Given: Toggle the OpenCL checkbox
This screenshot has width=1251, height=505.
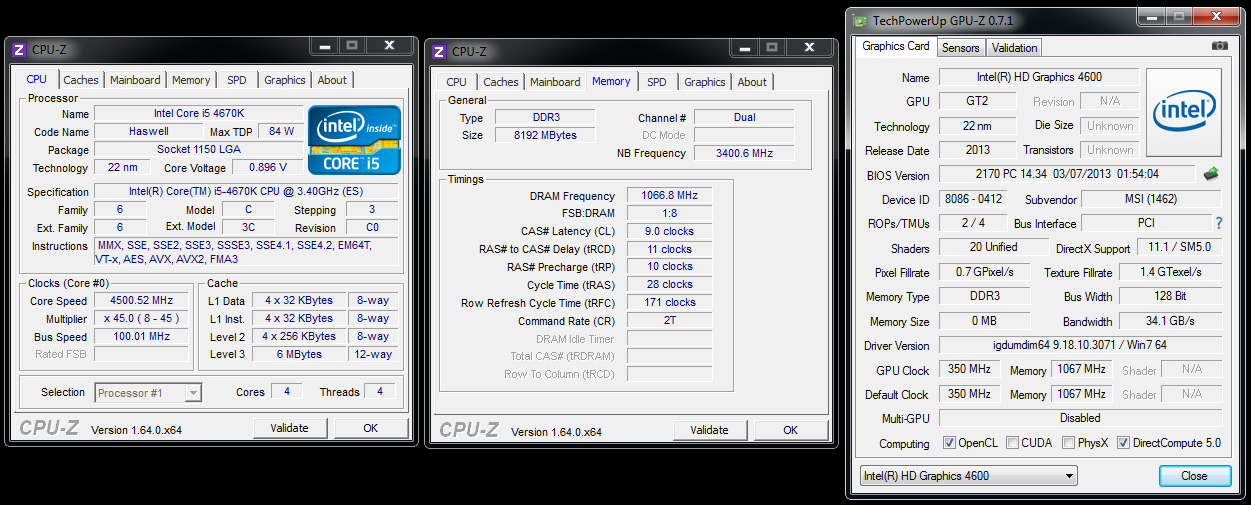Looking at the screenshot, I should click(950, 443).
